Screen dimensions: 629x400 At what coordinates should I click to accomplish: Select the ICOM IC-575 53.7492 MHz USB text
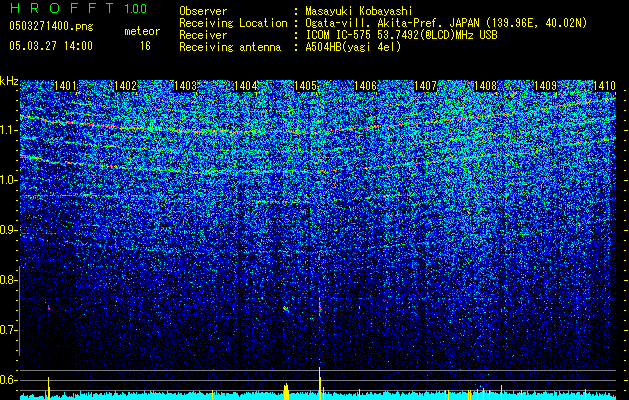click(x=401, y=35)
